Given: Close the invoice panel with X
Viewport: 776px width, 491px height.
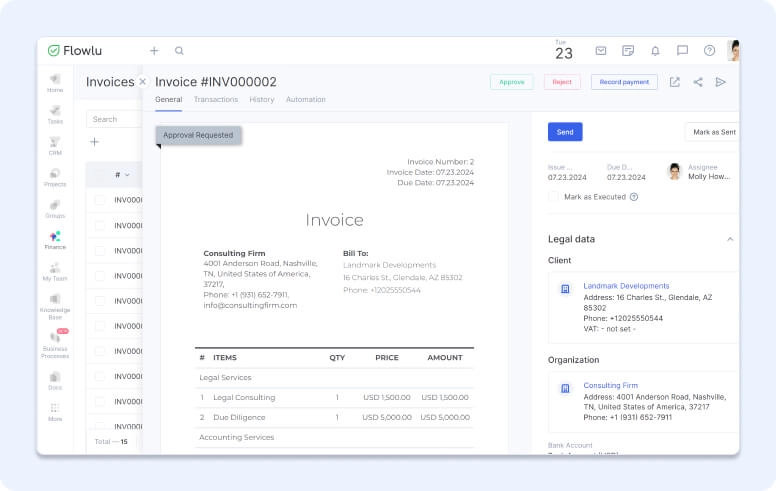Looking at the screenshot, I should pos(143,82).
